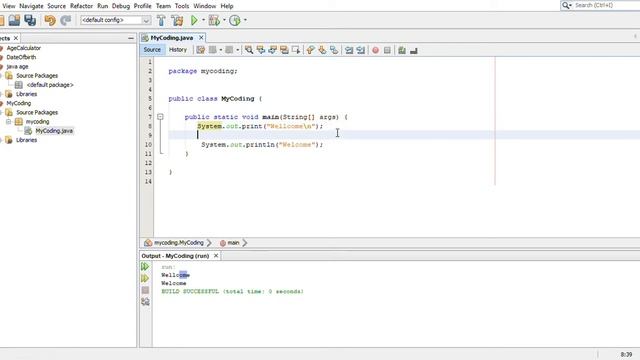Open the Source menu
Viewport: 640px width, 360px height.
[x=56, y=6]
